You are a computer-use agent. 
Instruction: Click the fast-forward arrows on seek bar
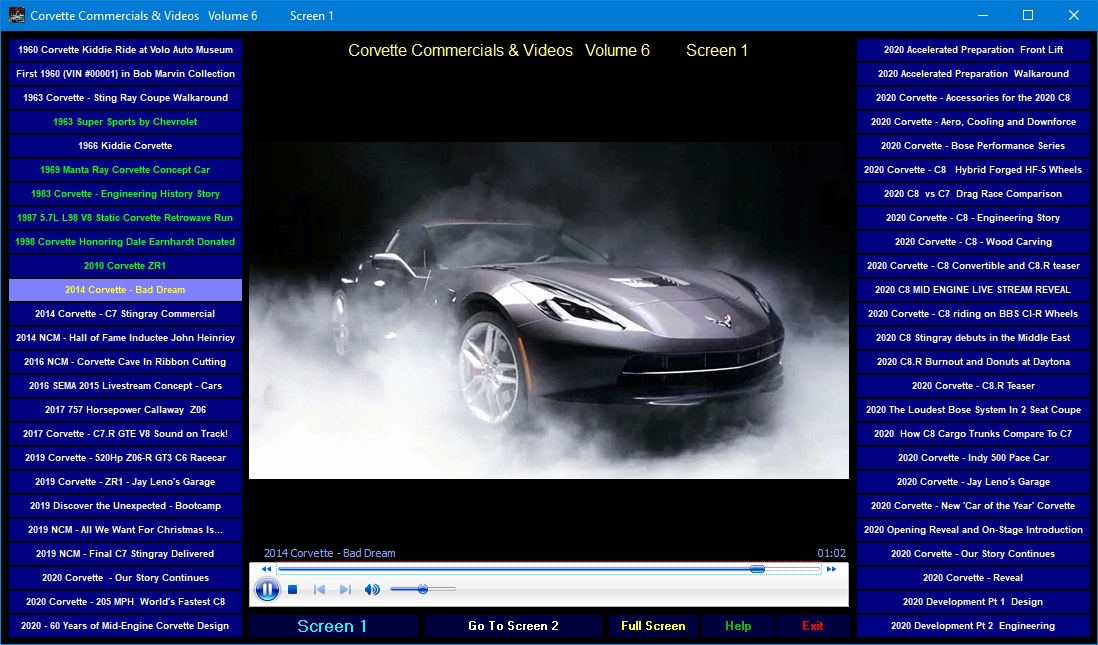pos(831,569)
